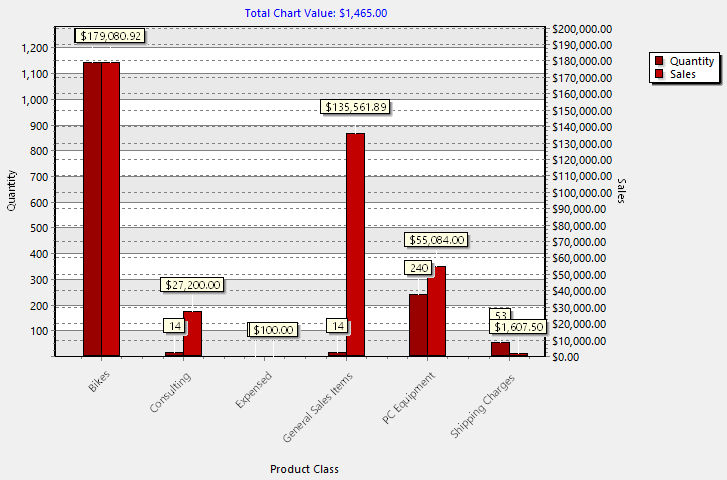
Task: Select the $1,607.50 data label
Action: pos(518,327)
